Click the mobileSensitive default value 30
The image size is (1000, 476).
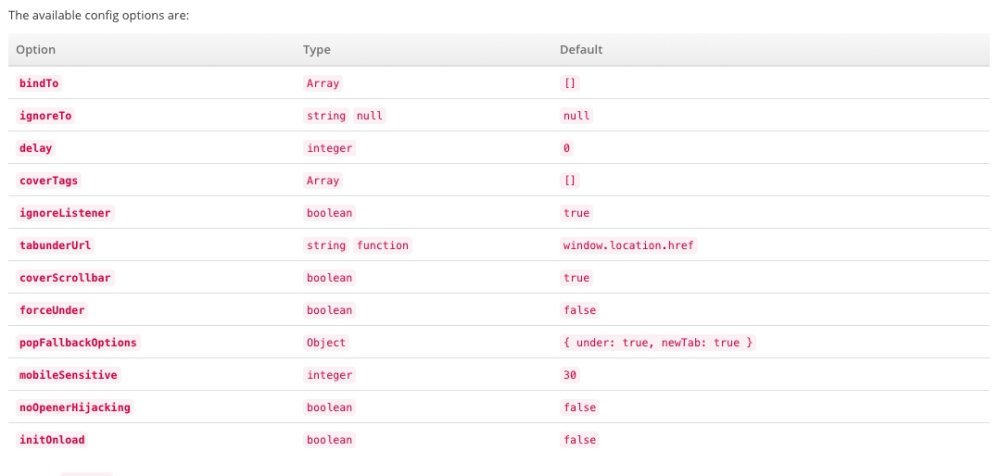tap(570, 375)
